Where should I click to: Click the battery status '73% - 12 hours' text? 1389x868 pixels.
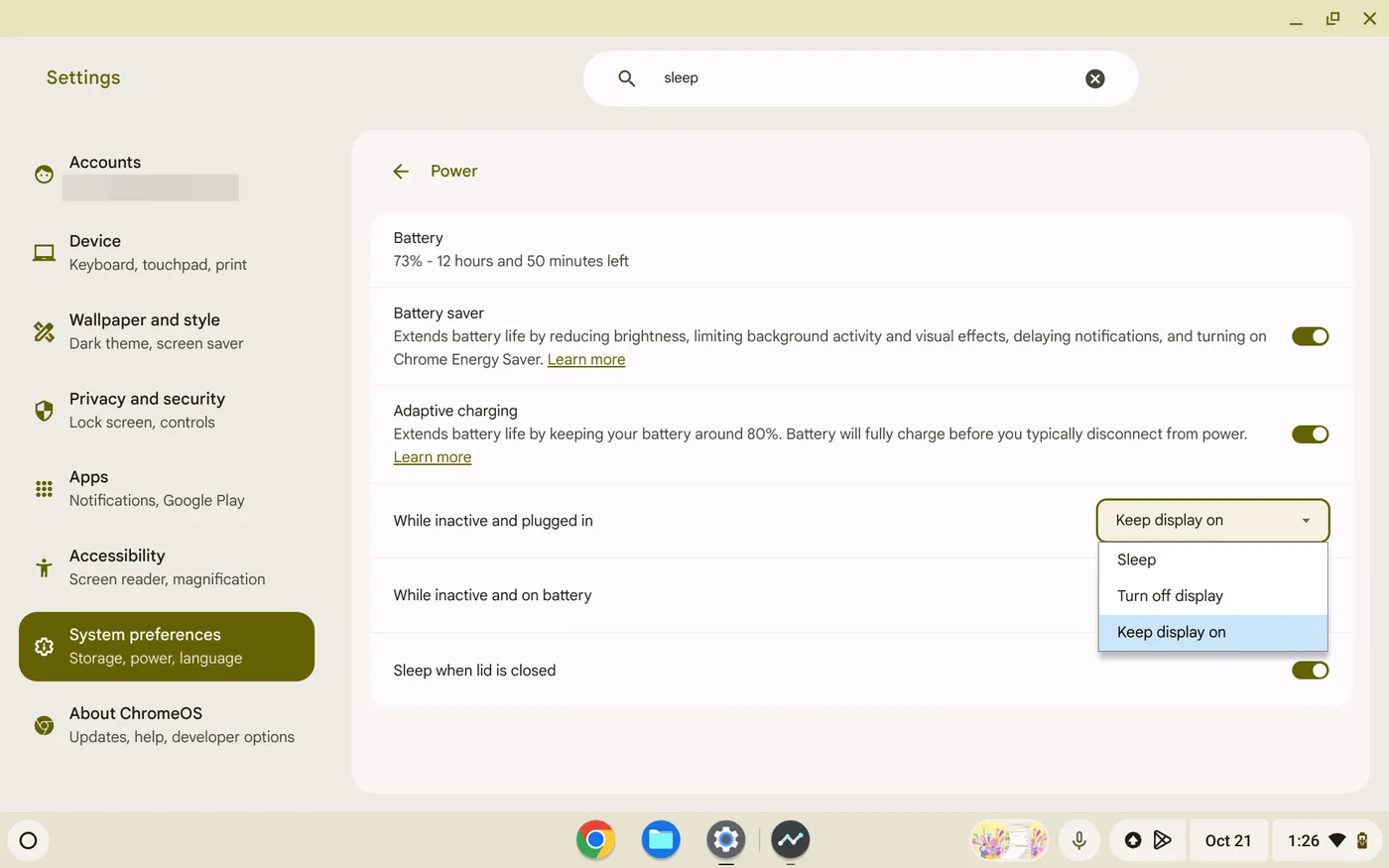511,261
